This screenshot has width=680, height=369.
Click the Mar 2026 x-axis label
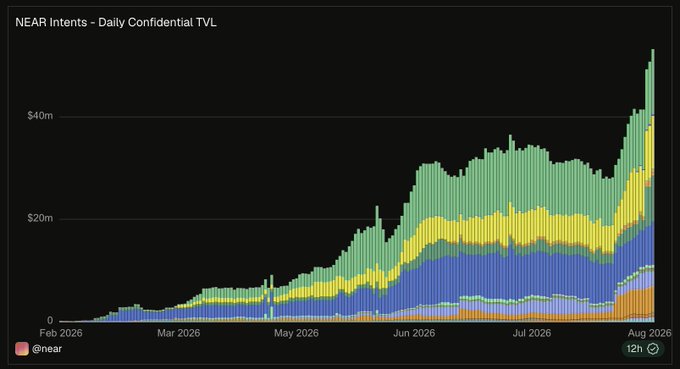point(179,333)
